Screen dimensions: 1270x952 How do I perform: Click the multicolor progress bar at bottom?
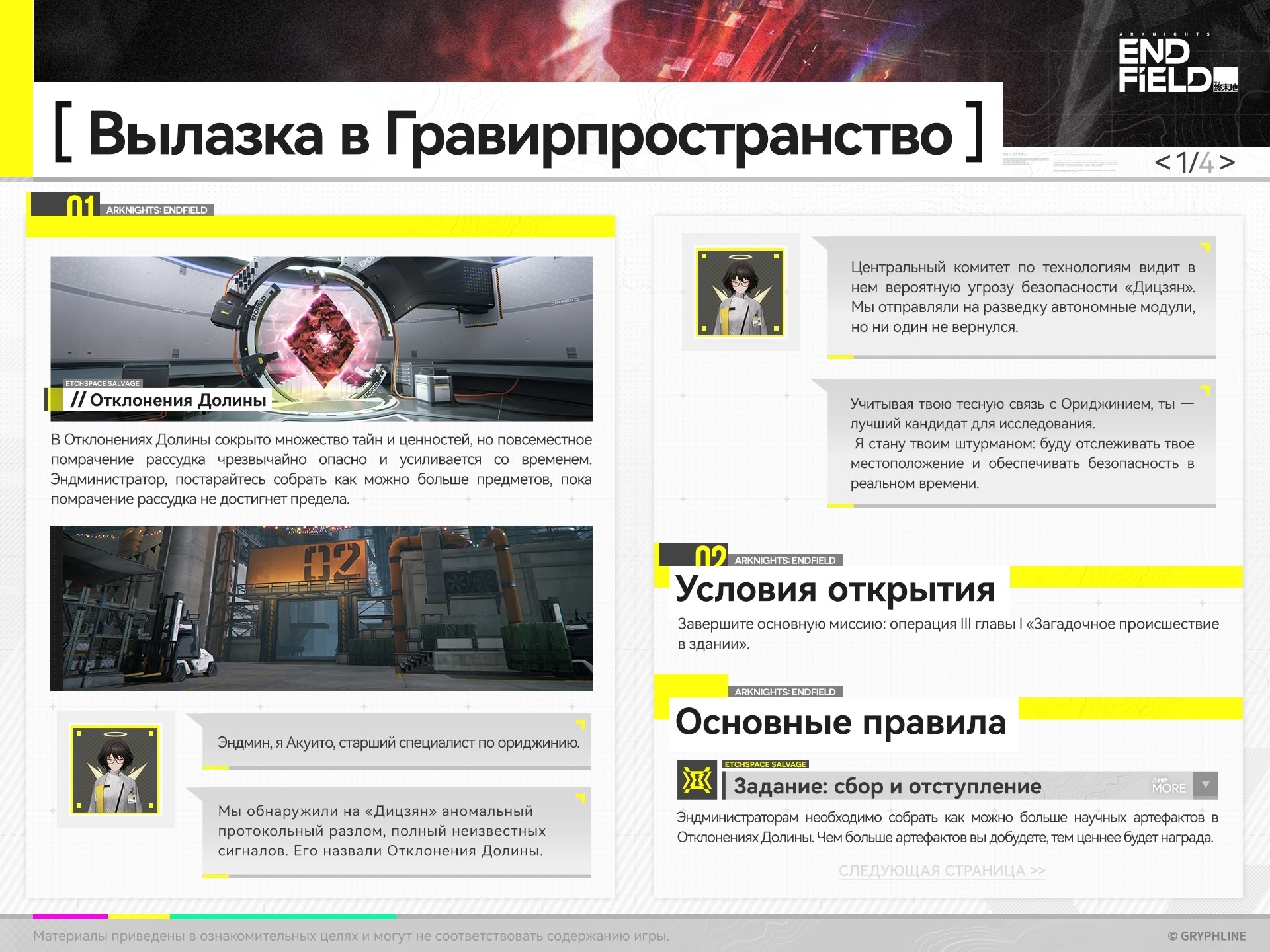pos(215,917)
